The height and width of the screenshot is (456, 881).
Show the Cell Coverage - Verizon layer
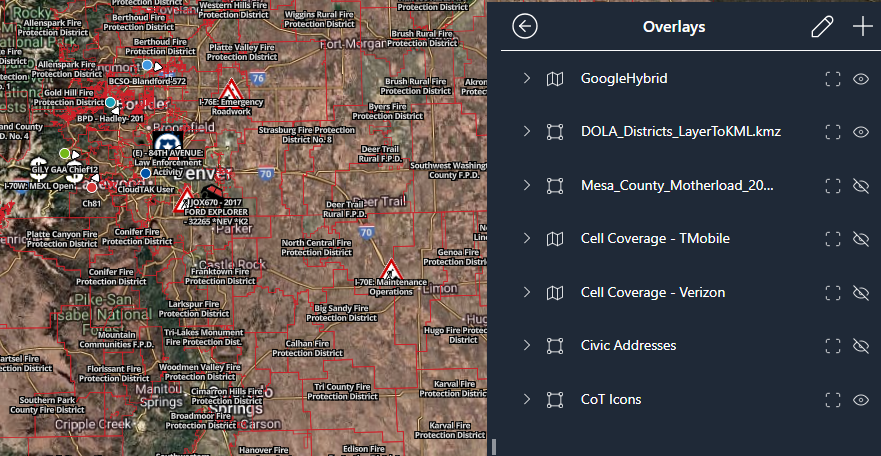point(859,293)
